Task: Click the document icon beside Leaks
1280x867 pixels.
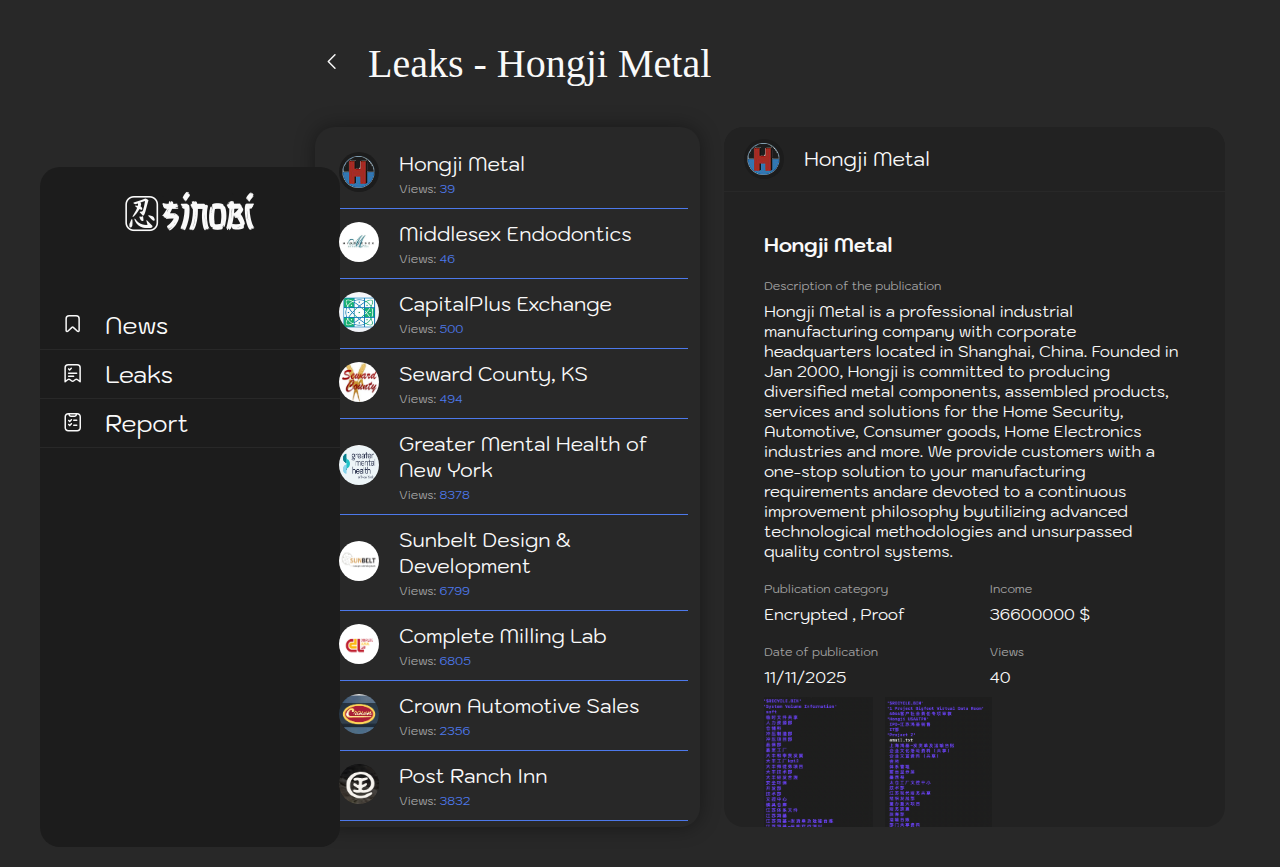Action: pyautogui.click(x=72, y=374)
